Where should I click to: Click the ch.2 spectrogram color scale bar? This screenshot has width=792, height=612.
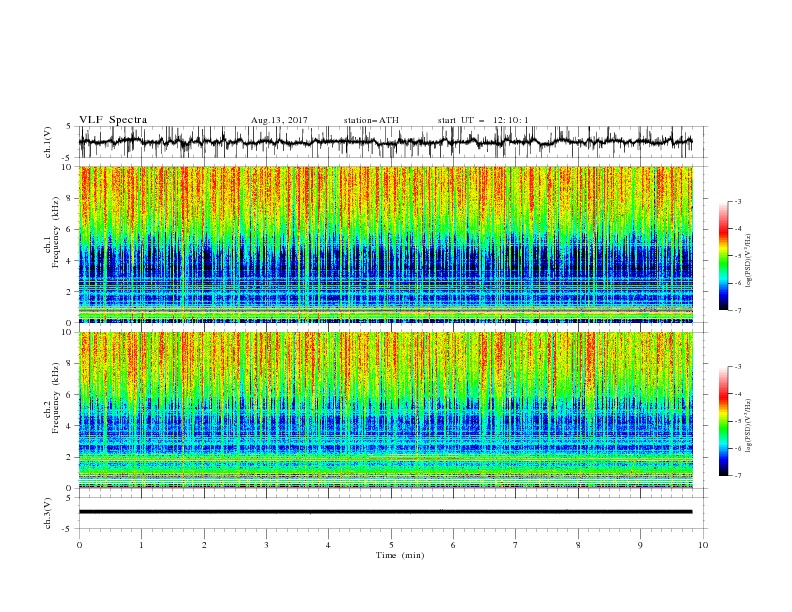(723, 421)
